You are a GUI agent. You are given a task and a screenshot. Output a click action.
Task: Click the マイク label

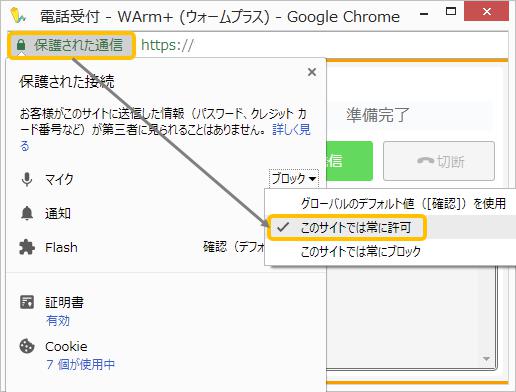pyautogui.click(x=59, y=179)
